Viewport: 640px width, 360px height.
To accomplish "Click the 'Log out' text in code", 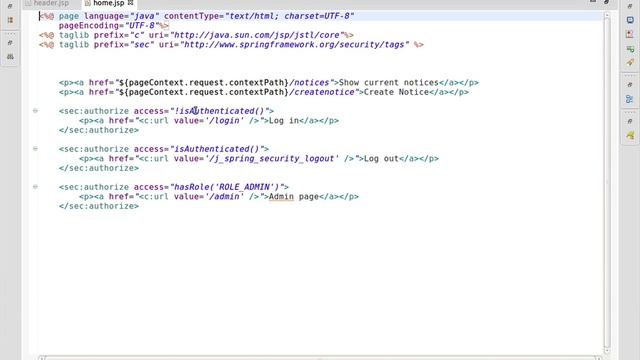I will point(381,158).
